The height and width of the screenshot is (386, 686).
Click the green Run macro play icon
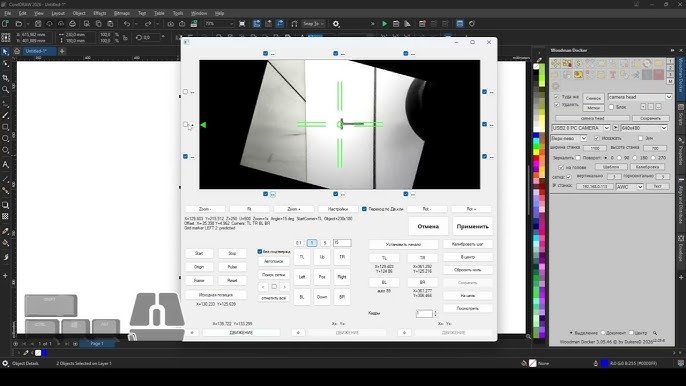(x=385, y=24)
